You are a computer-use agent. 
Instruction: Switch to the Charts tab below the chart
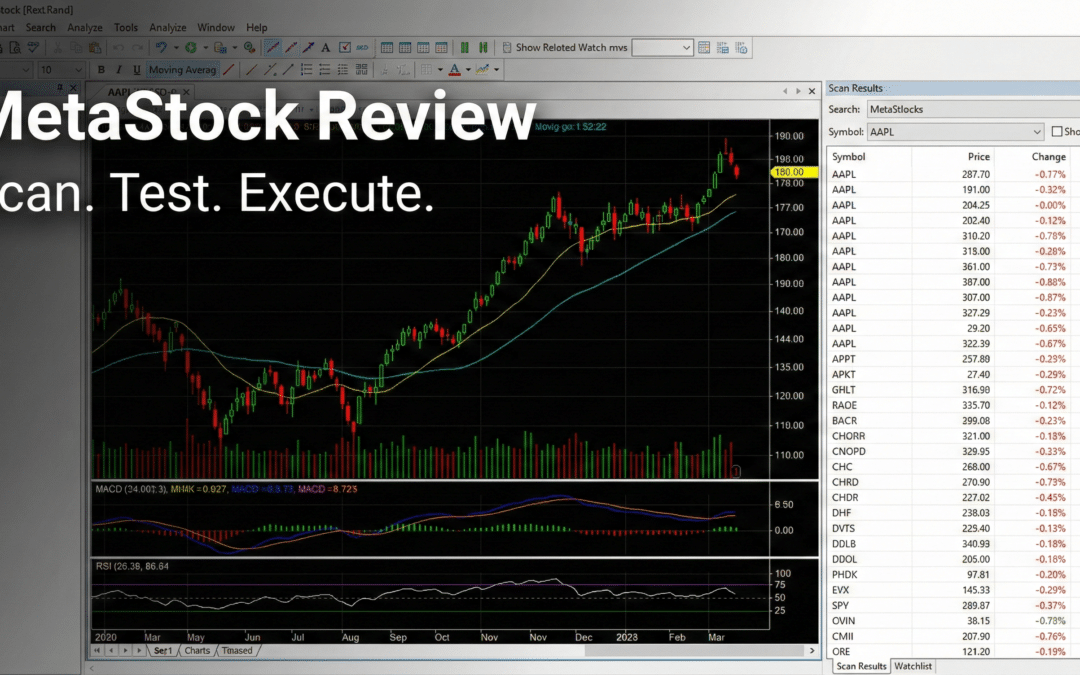tap(197, 650)
